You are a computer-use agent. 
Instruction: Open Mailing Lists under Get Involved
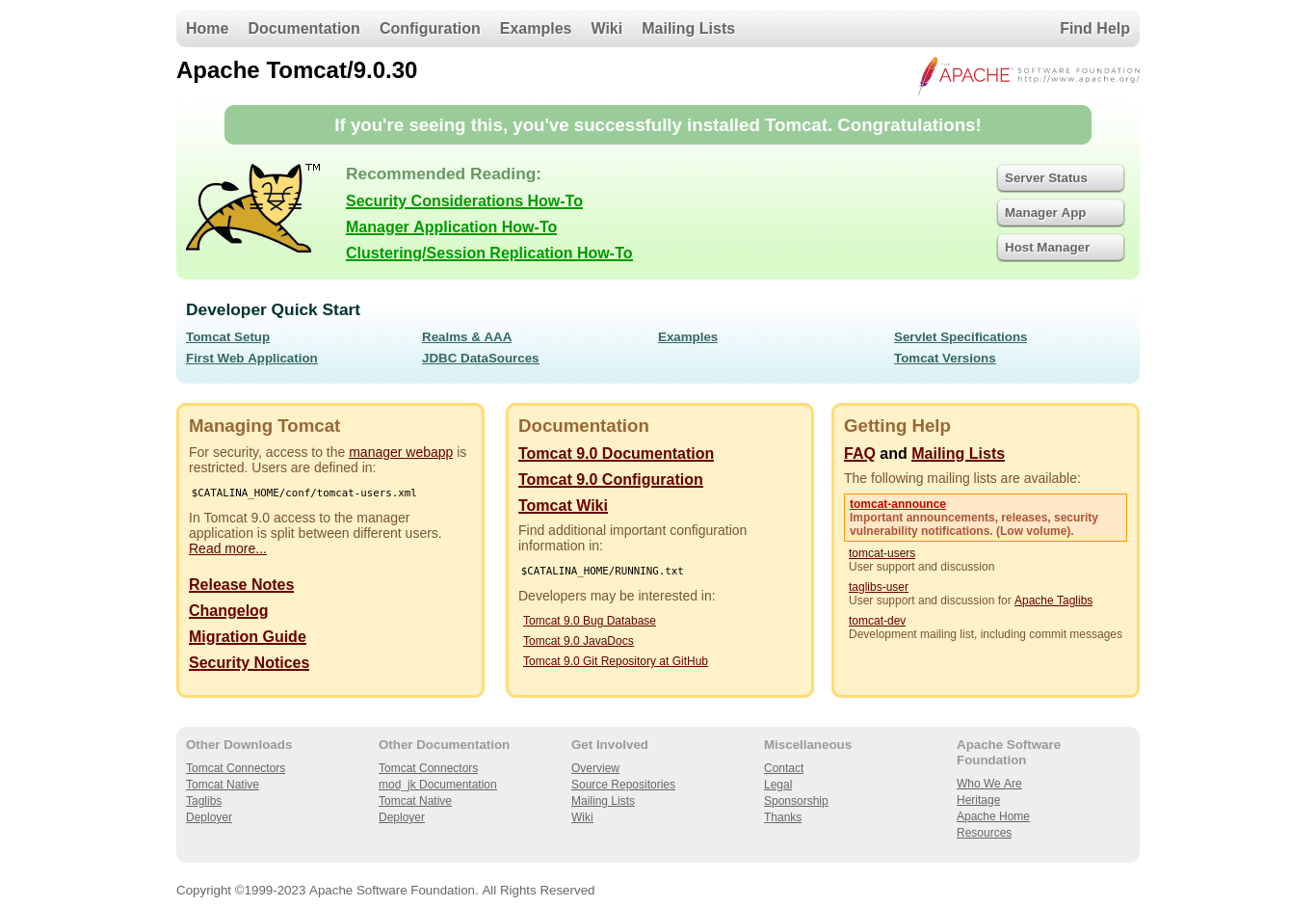click(x=603, y=801)
